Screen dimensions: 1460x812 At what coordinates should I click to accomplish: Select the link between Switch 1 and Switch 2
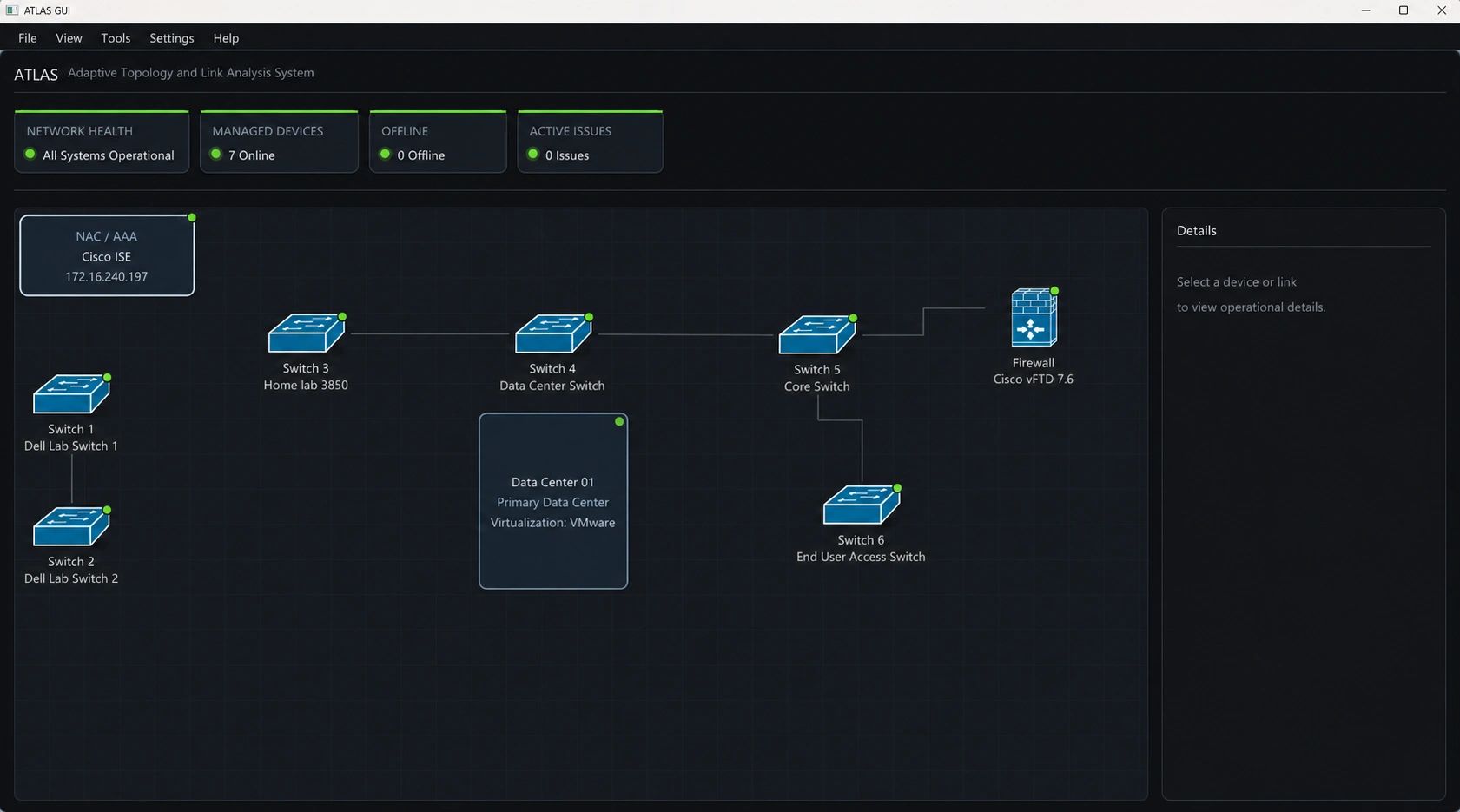click(x=71, y=479)
